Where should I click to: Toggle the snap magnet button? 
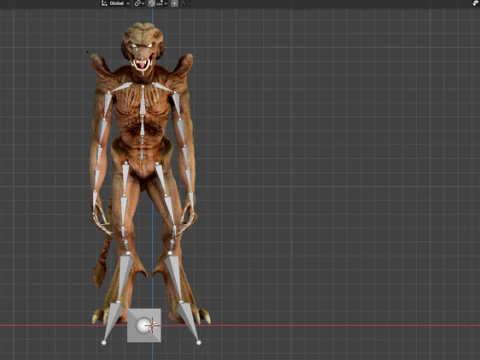click(x=152, y=3)
